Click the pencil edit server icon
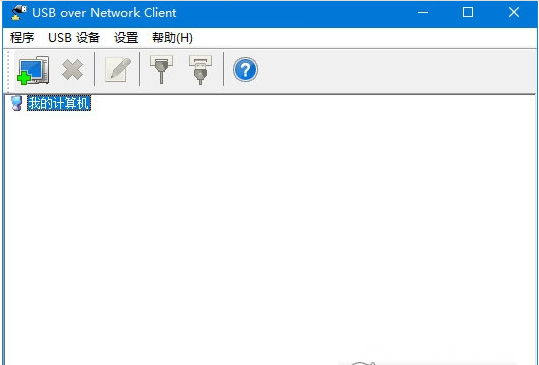Screen dimensions: 539x365 click(x=118, y=70)
